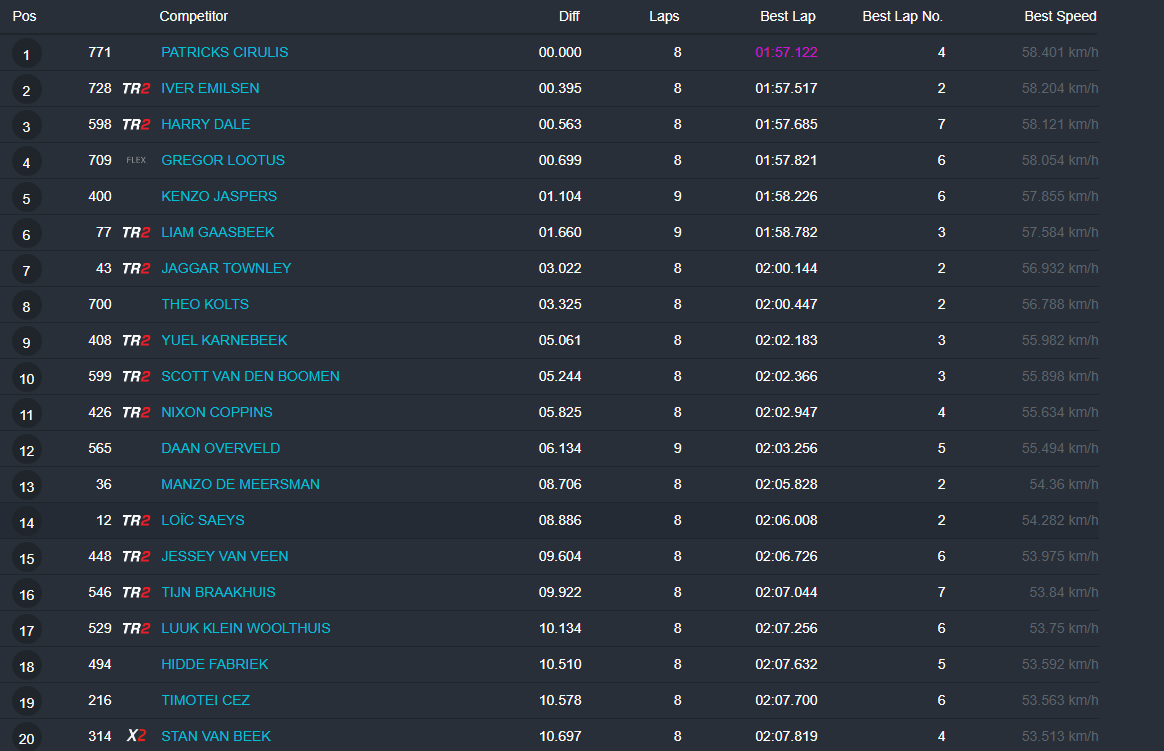The width and height of the screenshot is (1164, 751).
Task: Click the TR2 icon beside Iver Emilsen
Action: [x=135, y=89]
